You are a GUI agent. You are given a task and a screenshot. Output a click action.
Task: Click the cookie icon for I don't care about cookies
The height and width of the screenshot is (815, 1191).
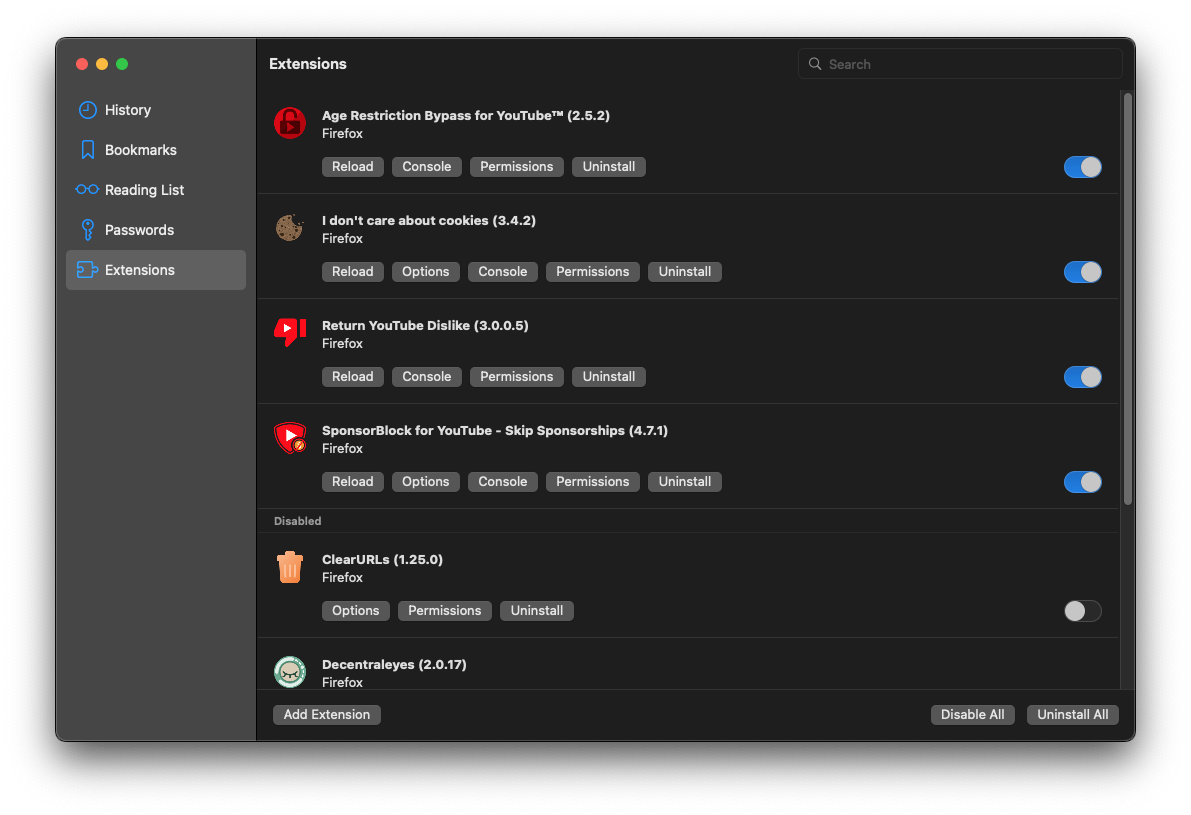(x=290, y=228)
